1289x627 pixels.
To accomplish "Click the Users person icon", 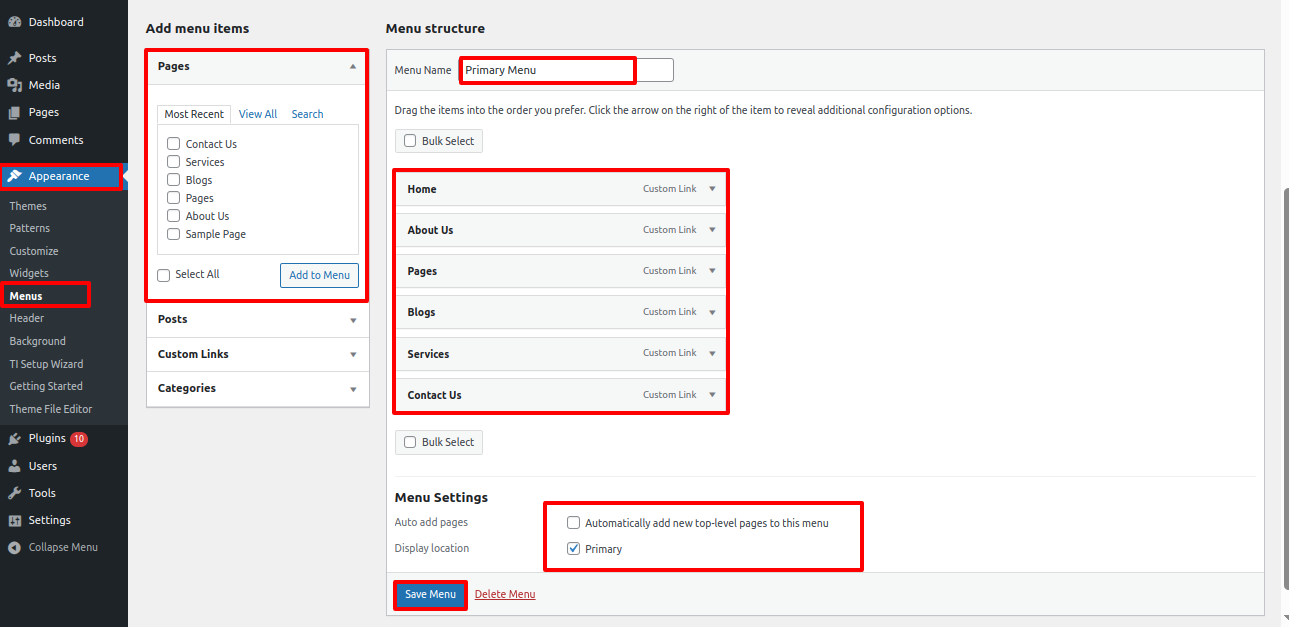I will click(x=15, y=466).
